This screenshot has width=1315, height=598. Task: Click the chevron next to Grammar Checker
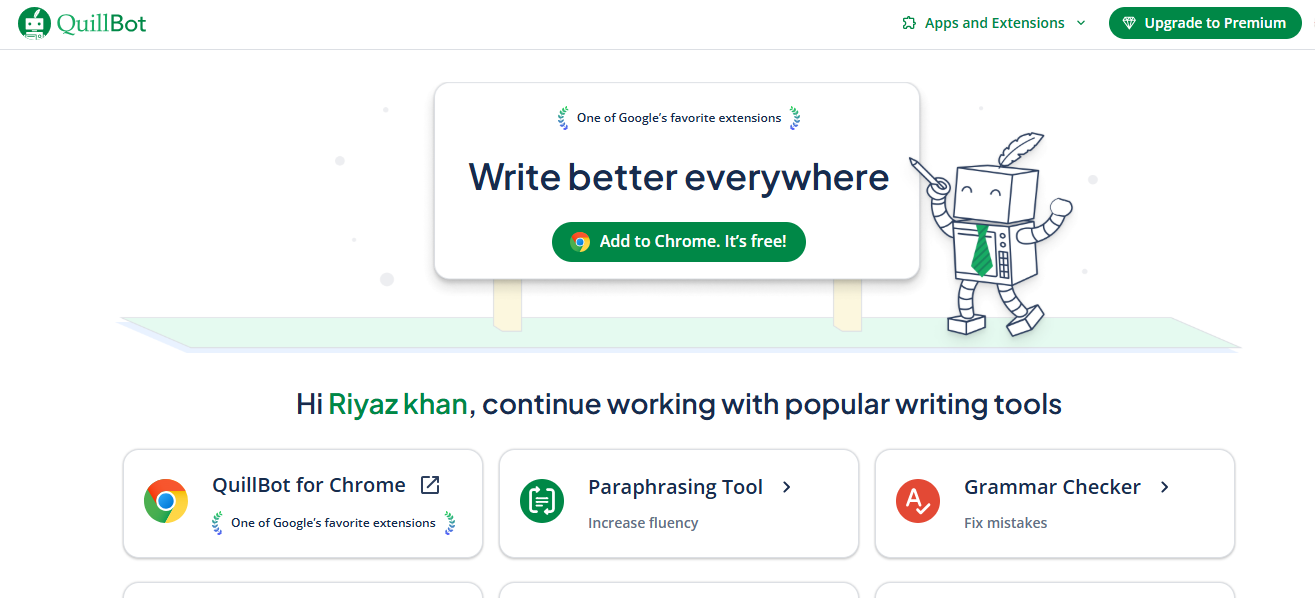(x=1164, y=487)
